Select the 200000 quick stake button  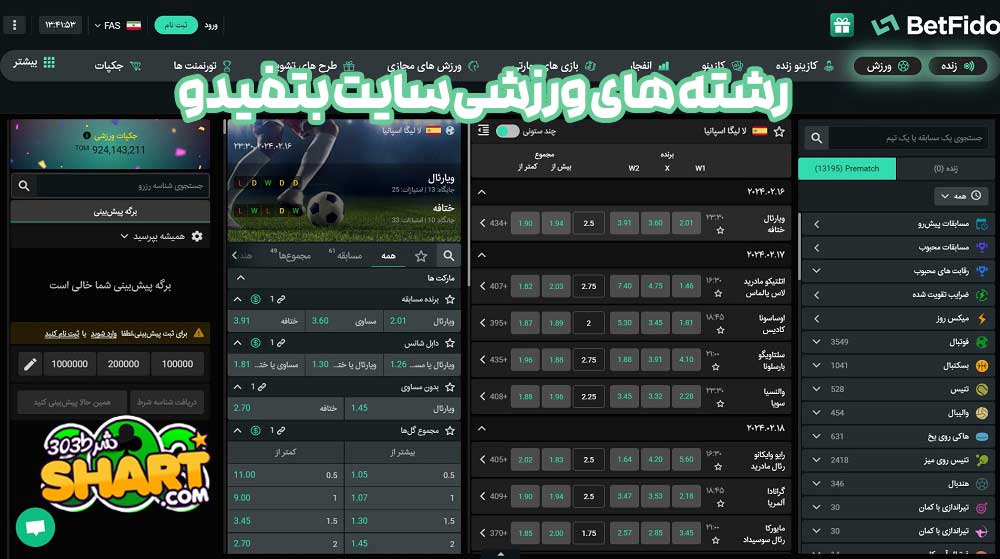pyautogui.click(x=123, y=364)
